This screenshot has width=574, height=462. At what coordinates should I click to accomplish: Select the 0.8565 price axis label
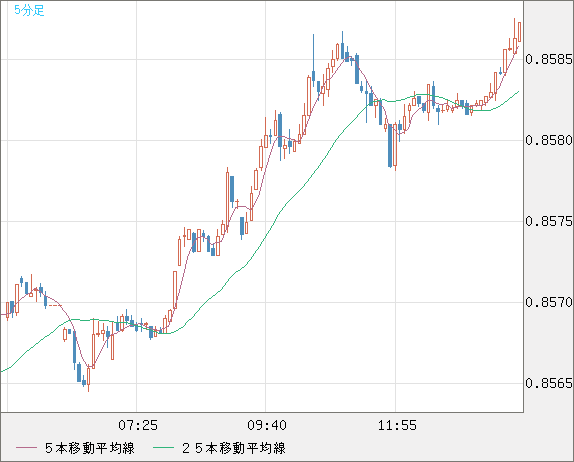[x=549, y=383]
